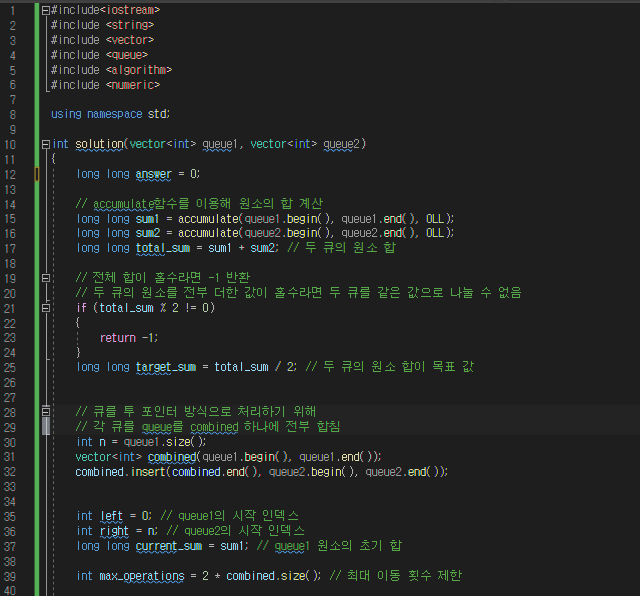Collapse the if statement fold at line 21

tap(46, 308)
